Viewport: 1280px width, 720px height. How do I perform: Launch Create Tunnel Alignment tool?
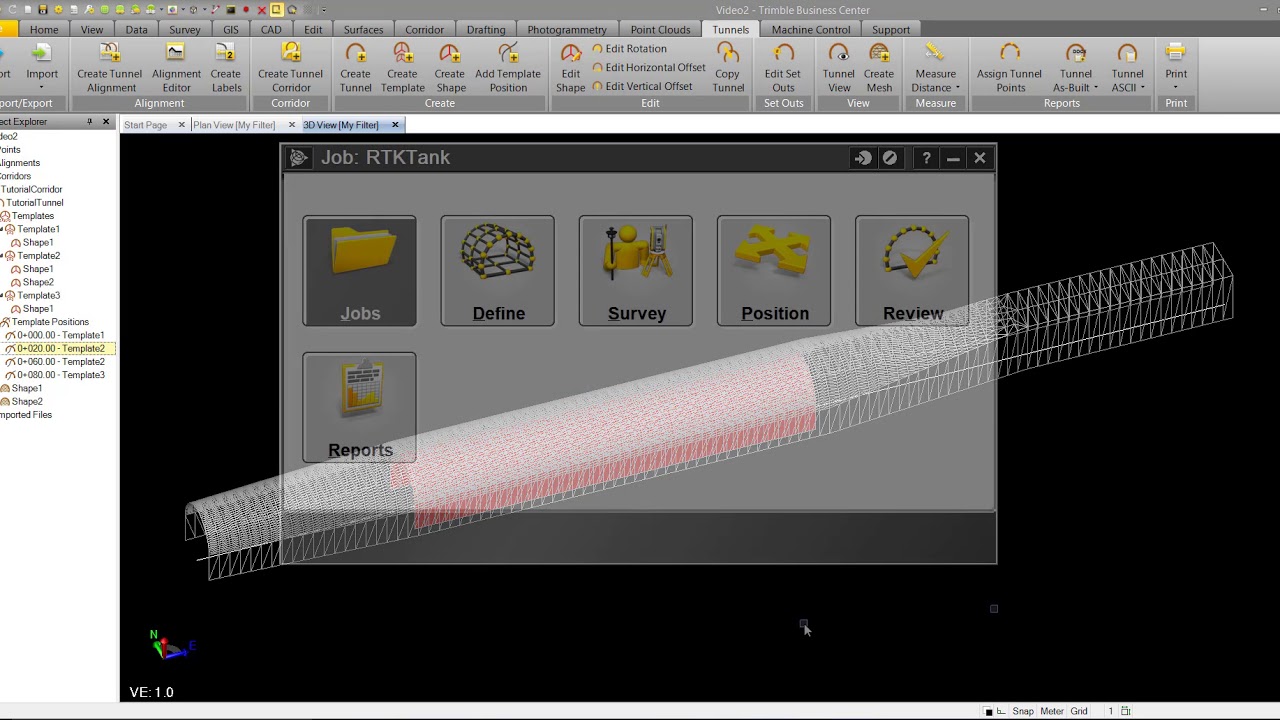tap(111, 68)
